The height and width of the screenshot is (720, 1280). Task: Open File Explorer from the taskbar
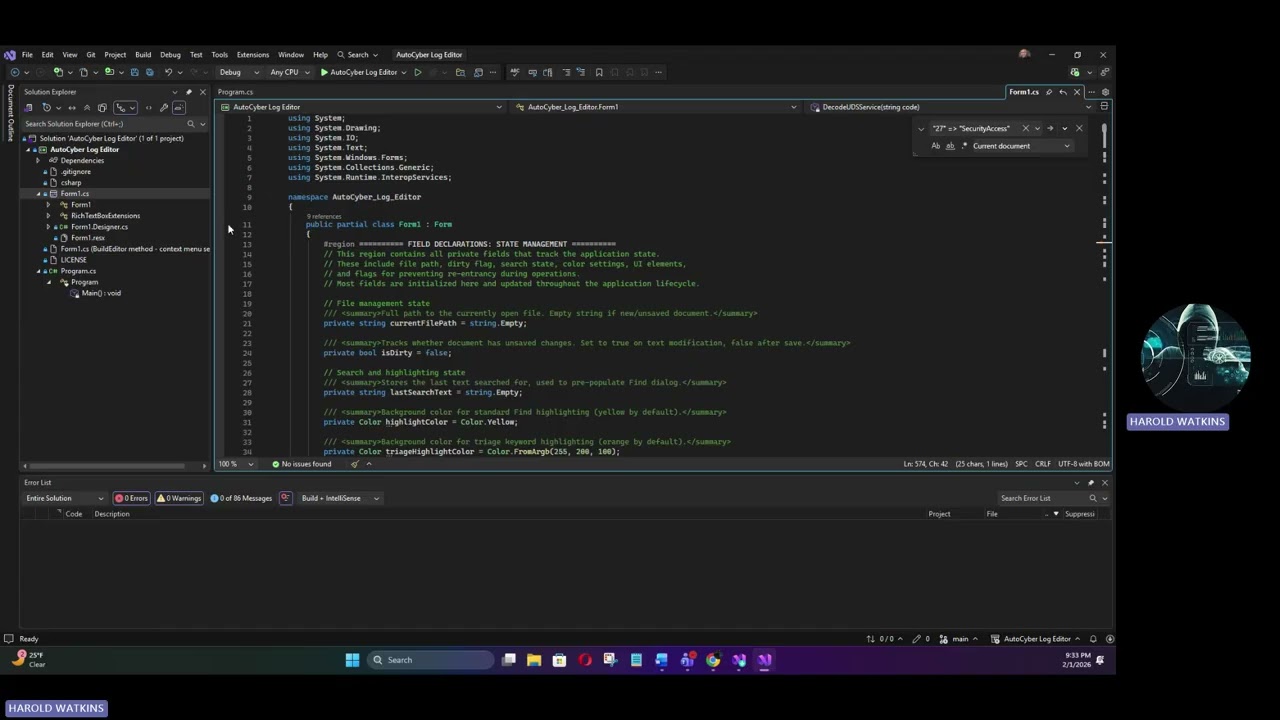pos(534,660)
